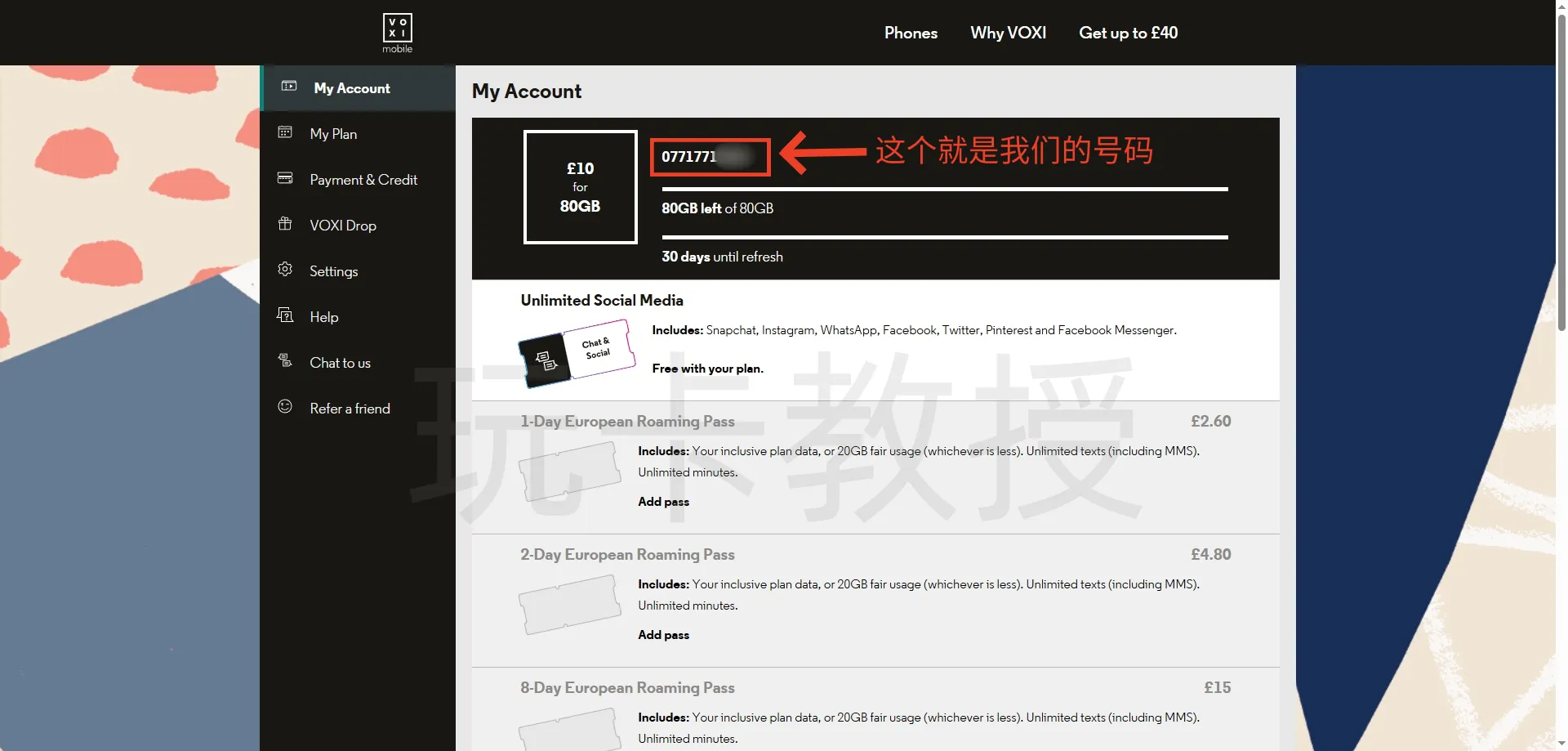Click the Payment & Credit card icon
Image resolution: width=1568 pixels, height=751 pixels.
[285, 178]
